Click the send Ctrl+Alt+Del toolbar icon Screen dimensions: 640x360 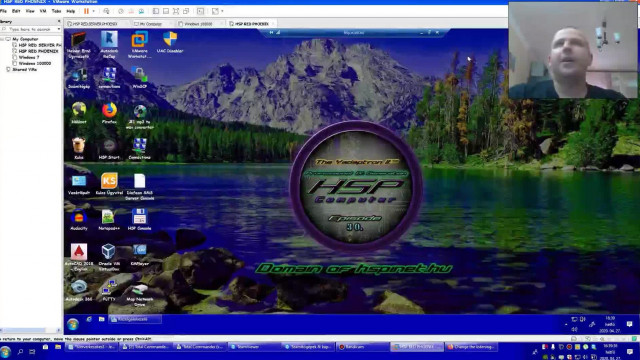(106, 11)
